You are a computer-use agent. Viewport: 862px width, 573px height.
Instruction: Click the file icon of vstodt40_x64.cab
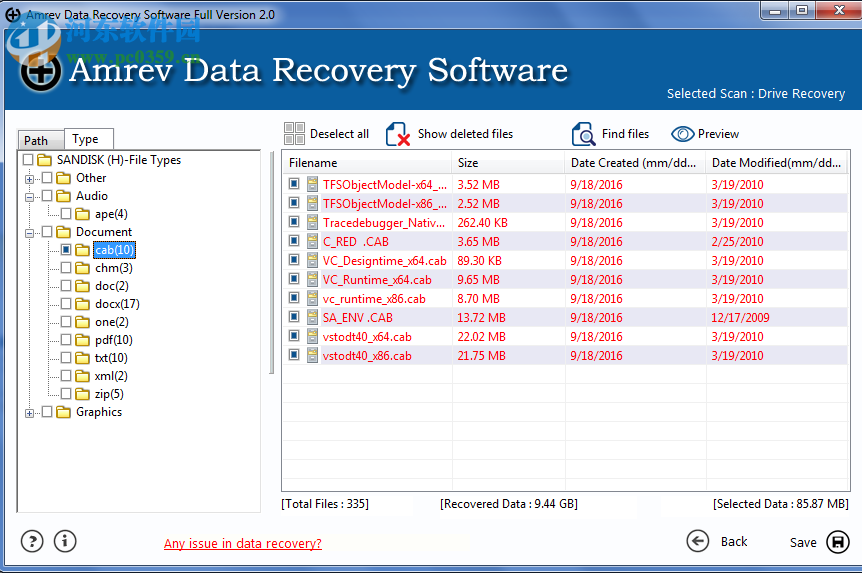tap(312, 336)
